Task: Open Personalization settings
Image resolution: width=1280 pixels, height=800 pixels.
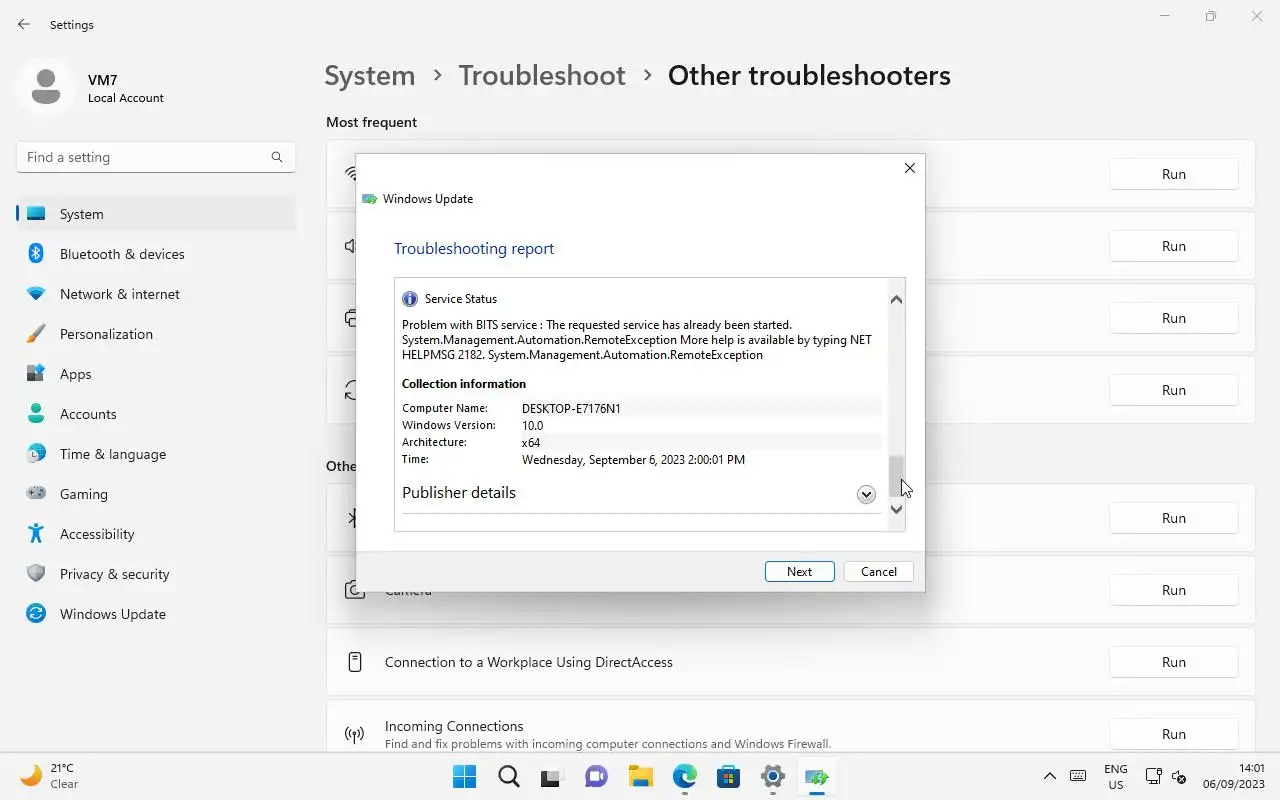Action: point(156,334)
